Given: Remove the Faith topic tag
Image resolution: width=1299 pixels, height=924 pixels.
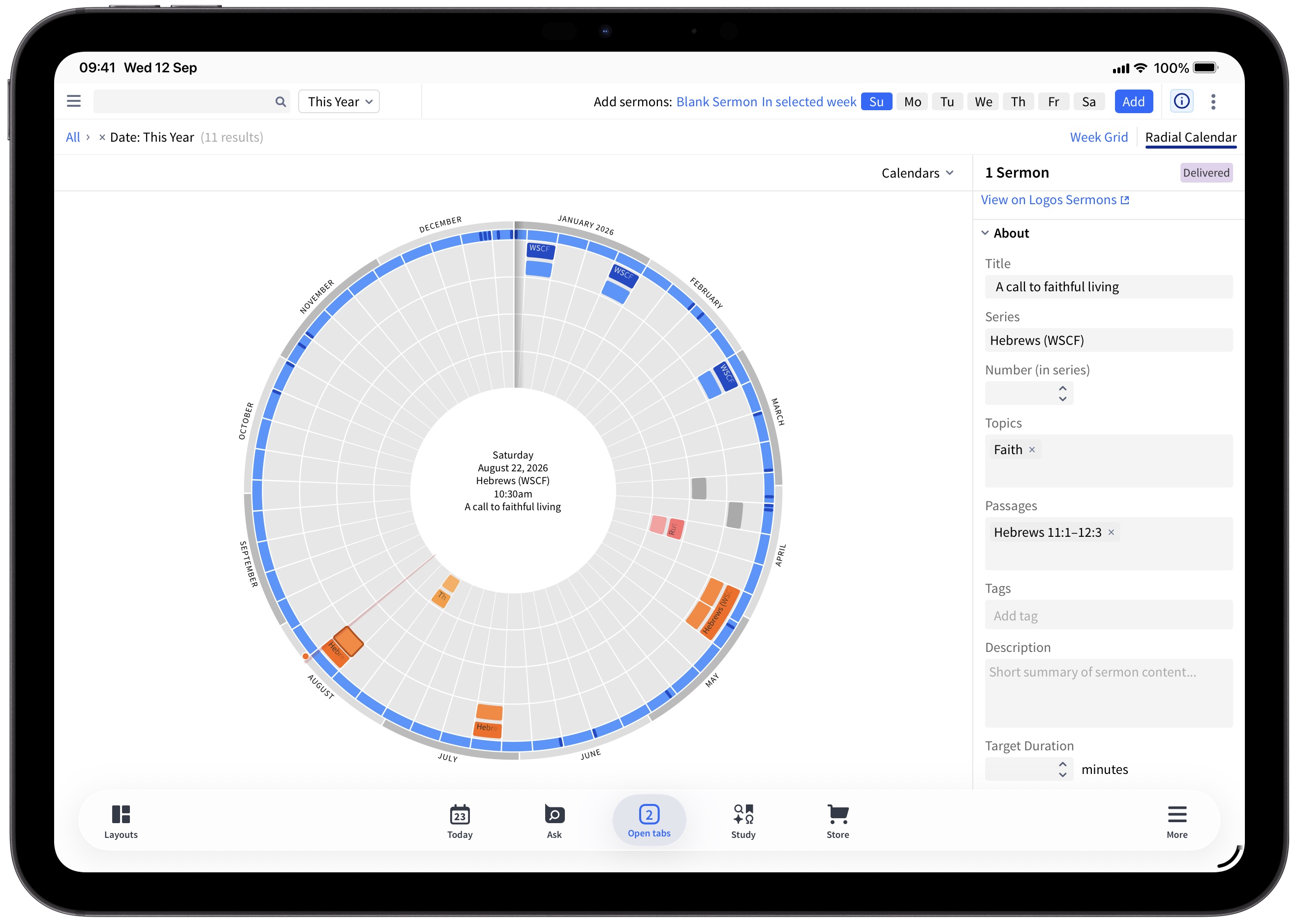Looking at the screenshot, I should tap(1032, 450).
